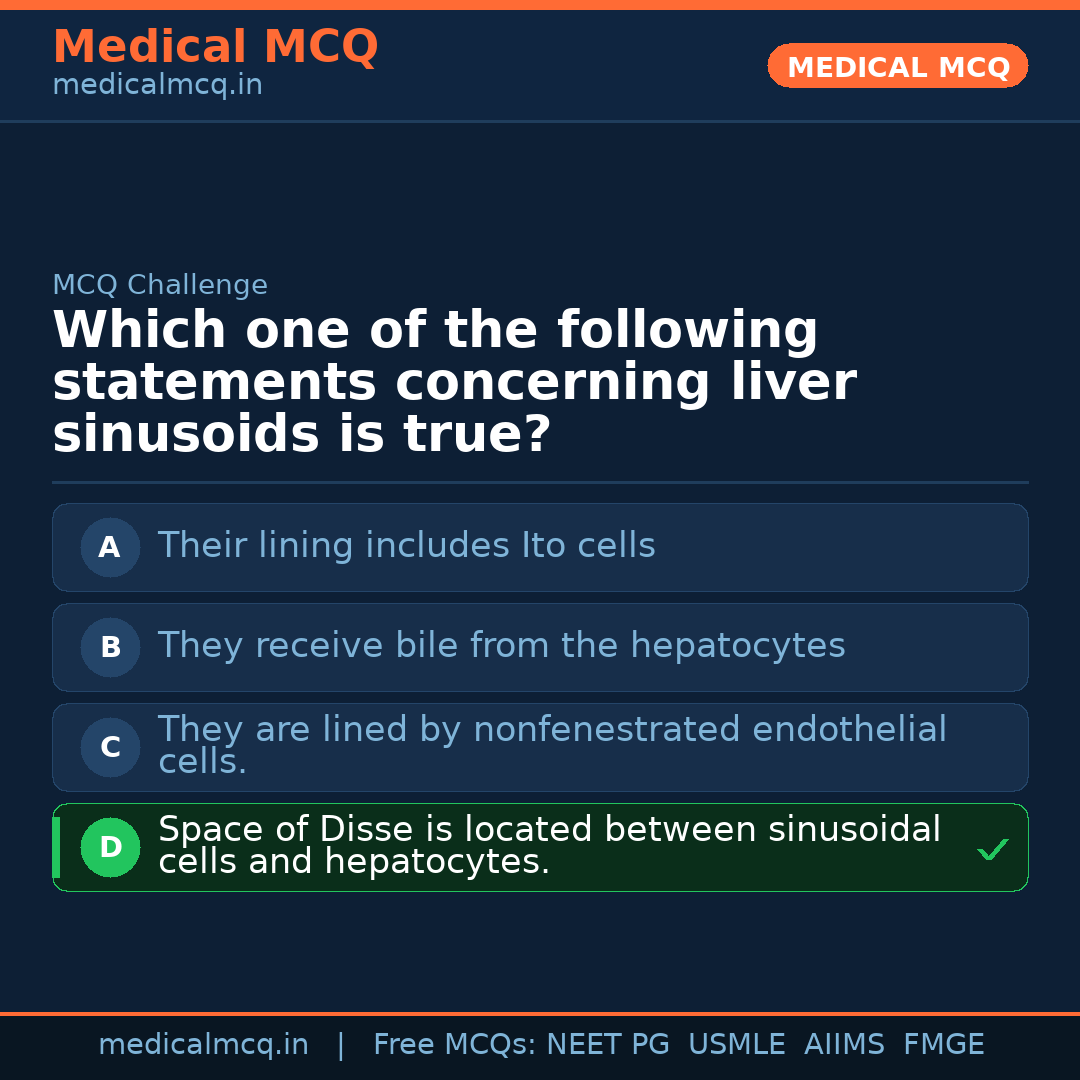The width and height of the screenshot is (1080, 1080).
Task: Open the medicalmcq.in link in header
Action: [x=157, y=86]
